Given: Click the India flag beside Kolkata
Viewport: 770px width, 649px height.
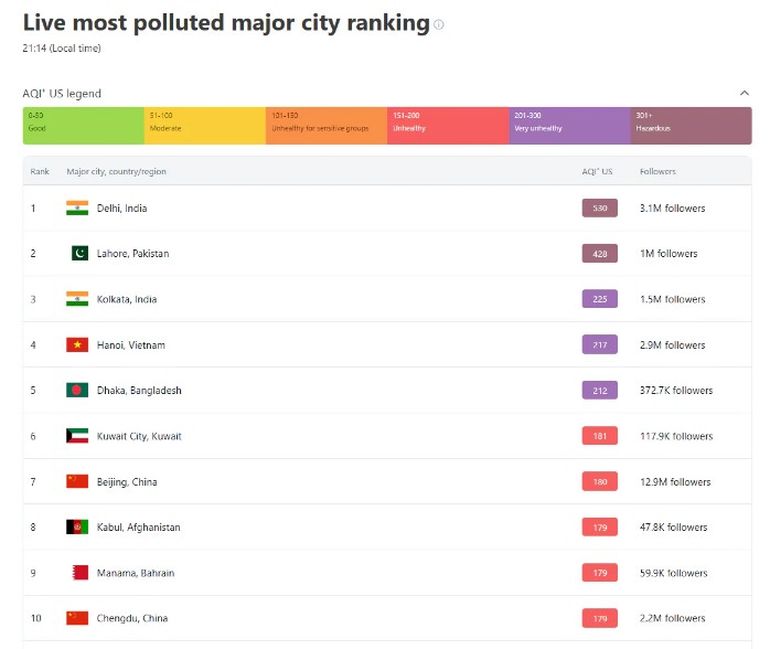Looking at the screenshot, I should (77, 299).
